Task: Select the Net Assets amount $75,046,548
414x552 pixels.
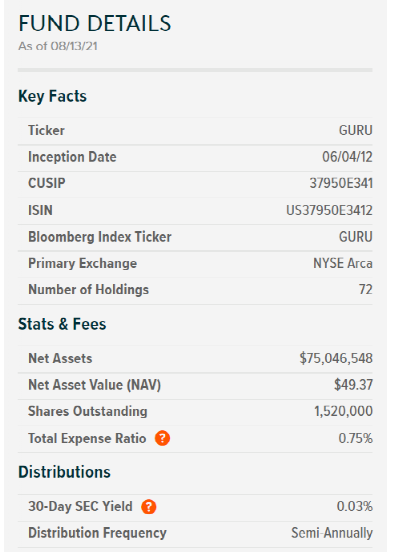Action: [x=336, y=358]
